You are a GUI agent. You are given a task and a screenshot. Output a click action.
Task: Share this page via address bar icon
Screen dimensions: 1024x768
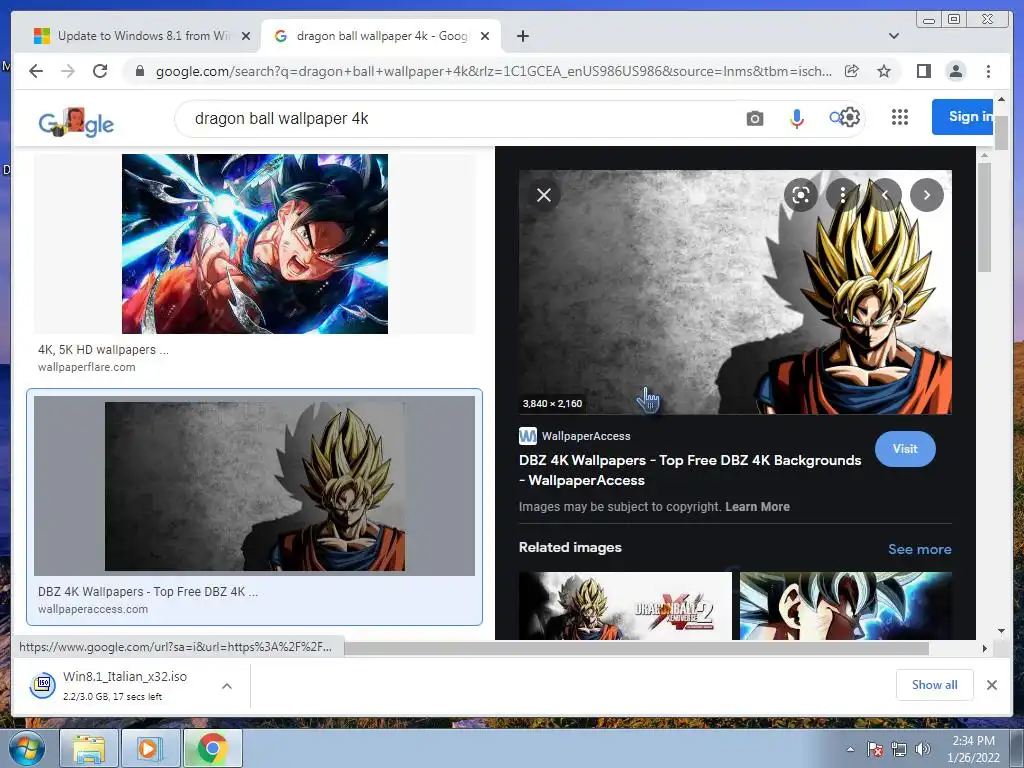(x=852, y=71)
